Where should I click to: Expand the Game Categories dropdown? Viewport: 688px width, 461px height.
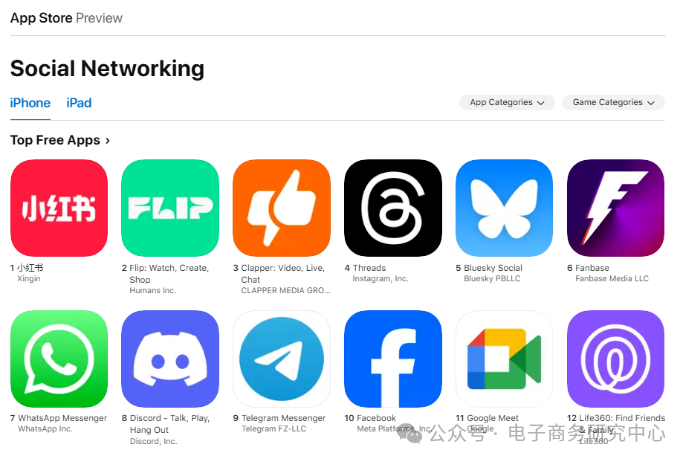[613, 102]
